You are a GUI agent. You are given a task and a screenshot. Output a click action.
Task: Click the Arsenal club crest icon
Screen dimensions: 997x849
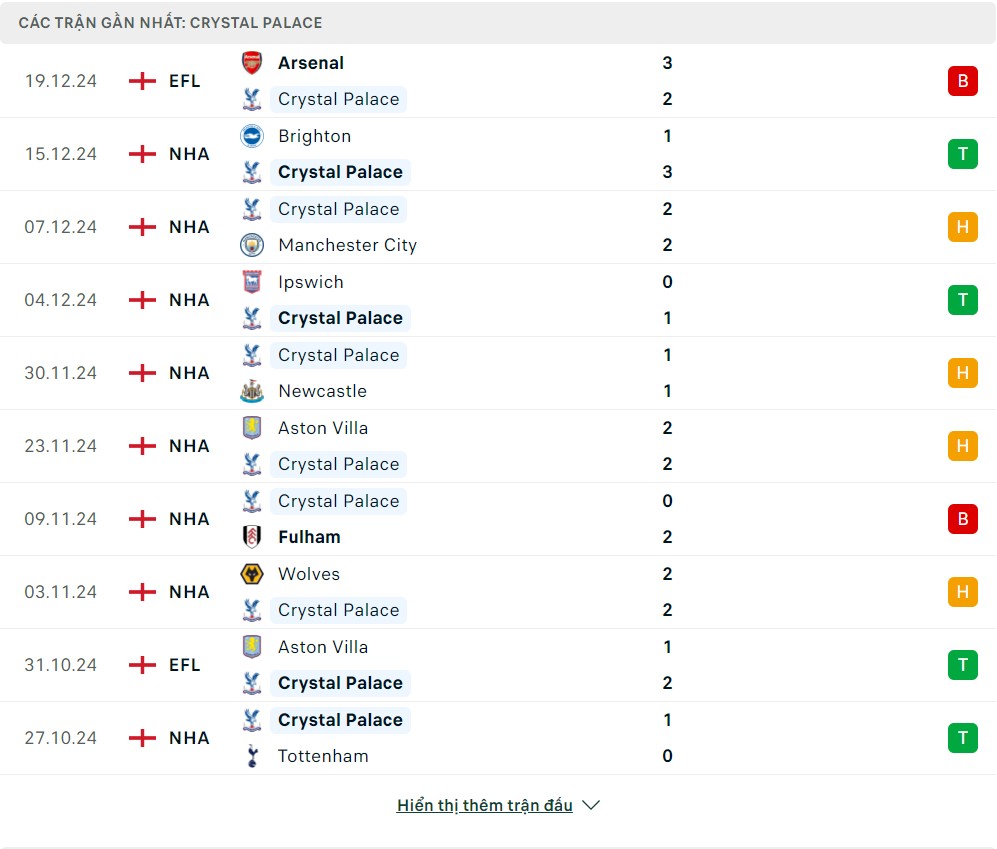[x=252, y=63]
